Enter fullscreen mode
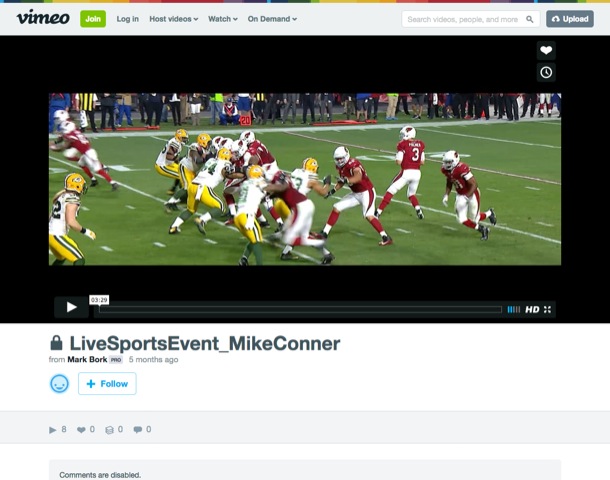 pos(547,309)
